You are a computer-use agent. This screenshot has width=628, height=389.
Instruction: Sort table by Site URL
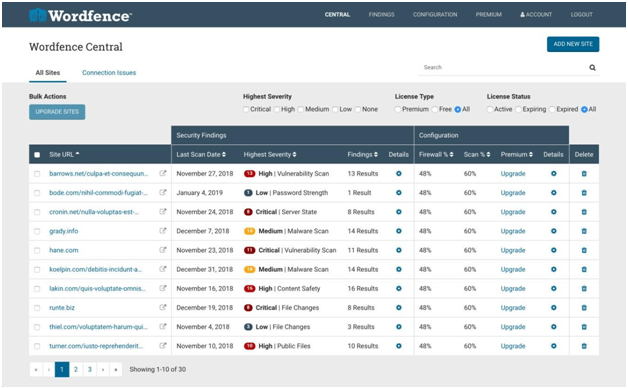tap(64, 155)
